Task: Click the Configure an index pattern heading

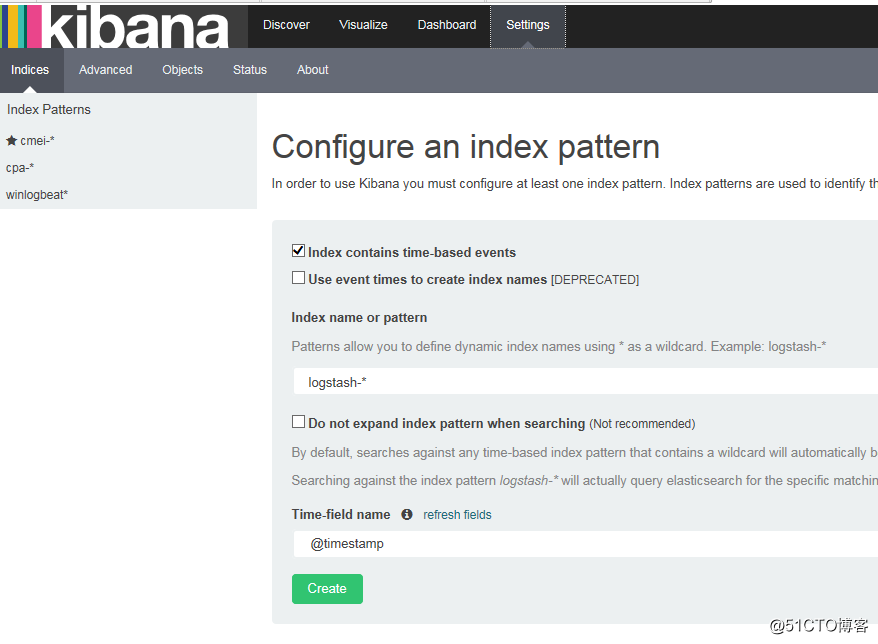Action: click(466, 148)
